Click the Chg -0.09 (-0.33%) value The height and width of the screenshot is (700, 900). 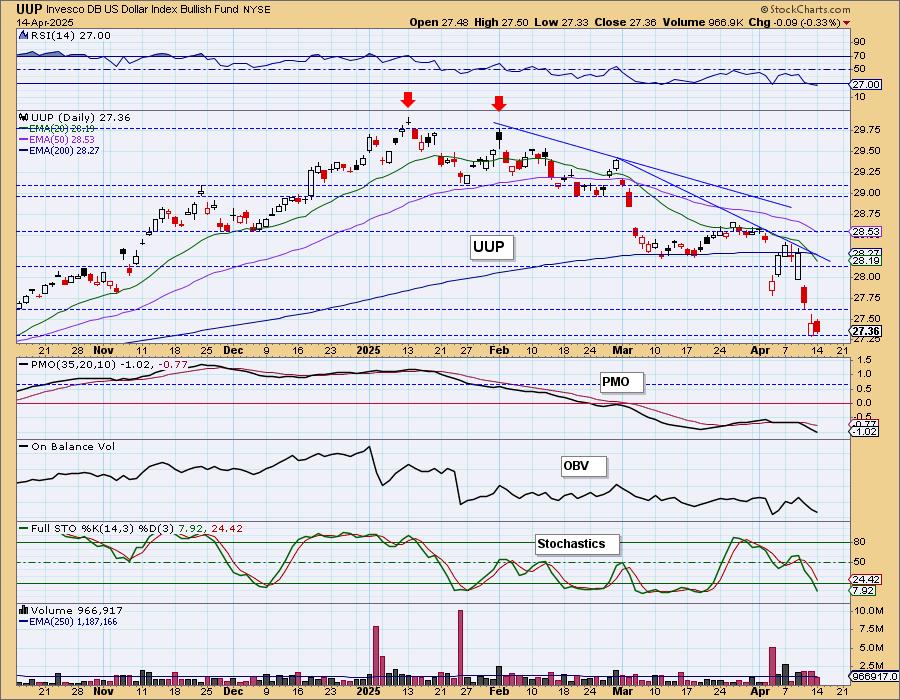(795, 22)
